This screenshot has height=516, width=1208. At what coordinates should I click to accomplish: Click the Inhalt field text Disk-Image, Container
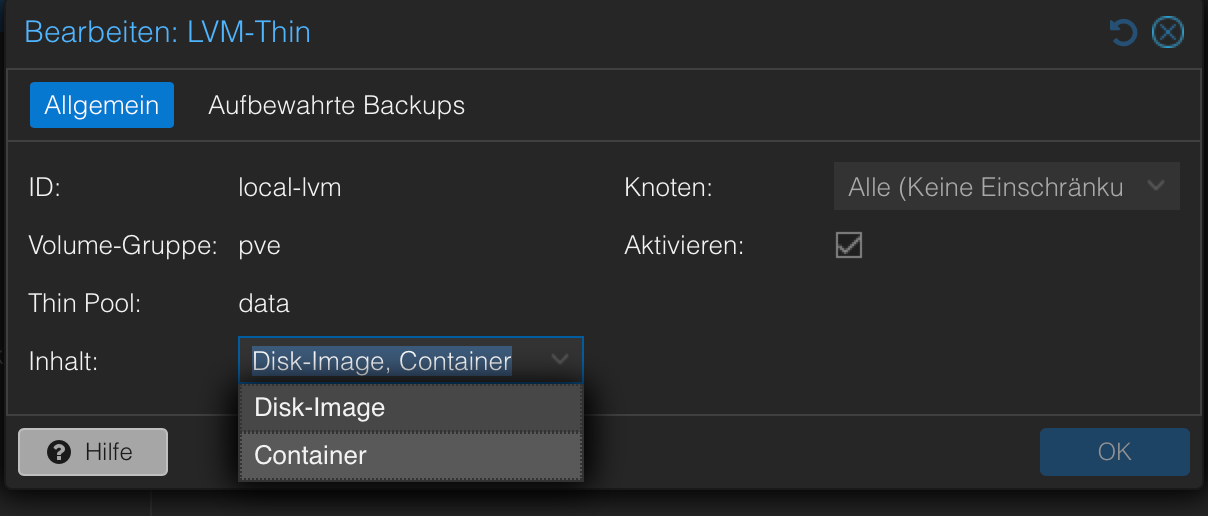coord(382,361)
